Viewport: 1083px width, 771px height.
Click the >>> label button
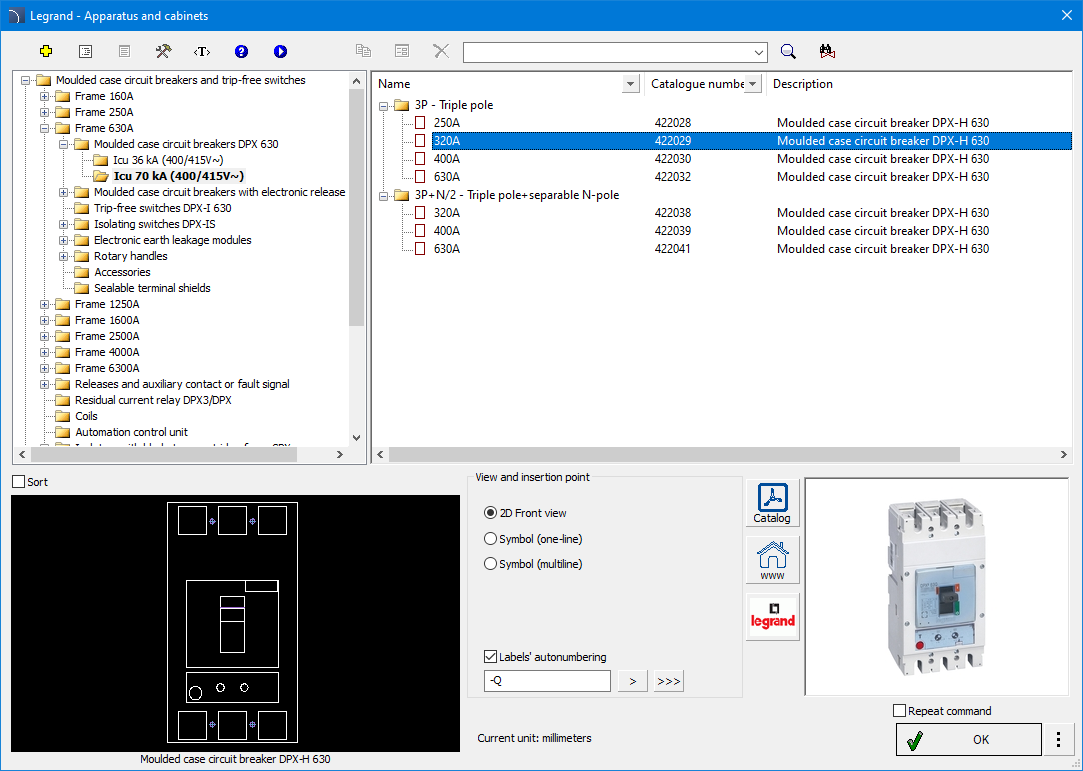point(669,681)
